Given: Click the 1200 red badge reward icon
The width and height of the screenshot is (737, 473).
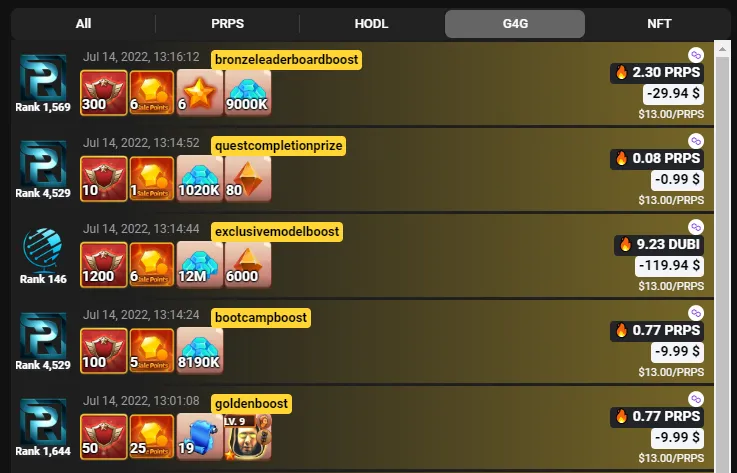Looking at the screenshot, I should [x=103, y=265].
